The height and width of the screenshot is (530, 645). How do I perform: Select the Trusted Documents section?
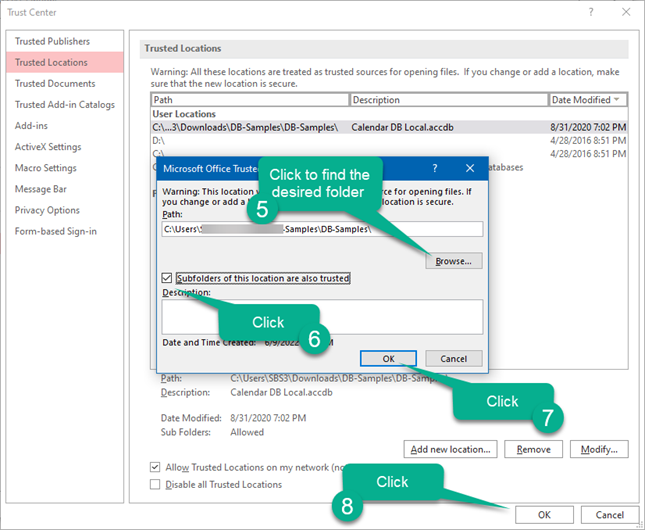click(55, 84)
